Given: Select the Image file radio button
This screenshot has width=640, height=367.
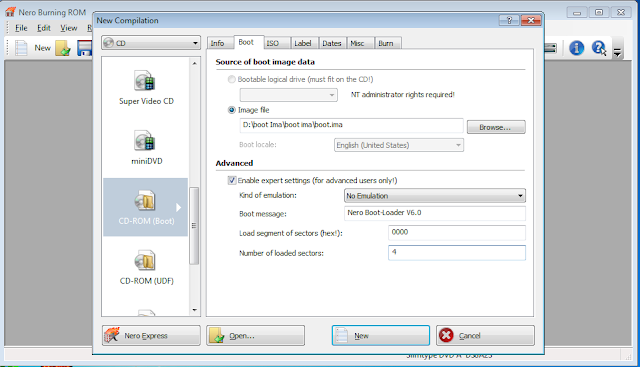Looking at the screenshot, I should (231, 110).
